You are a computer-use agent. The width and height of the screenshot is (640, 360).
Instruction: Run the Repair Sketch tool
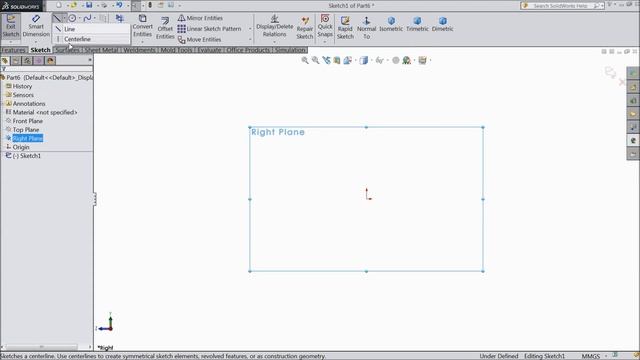[304, 28]
